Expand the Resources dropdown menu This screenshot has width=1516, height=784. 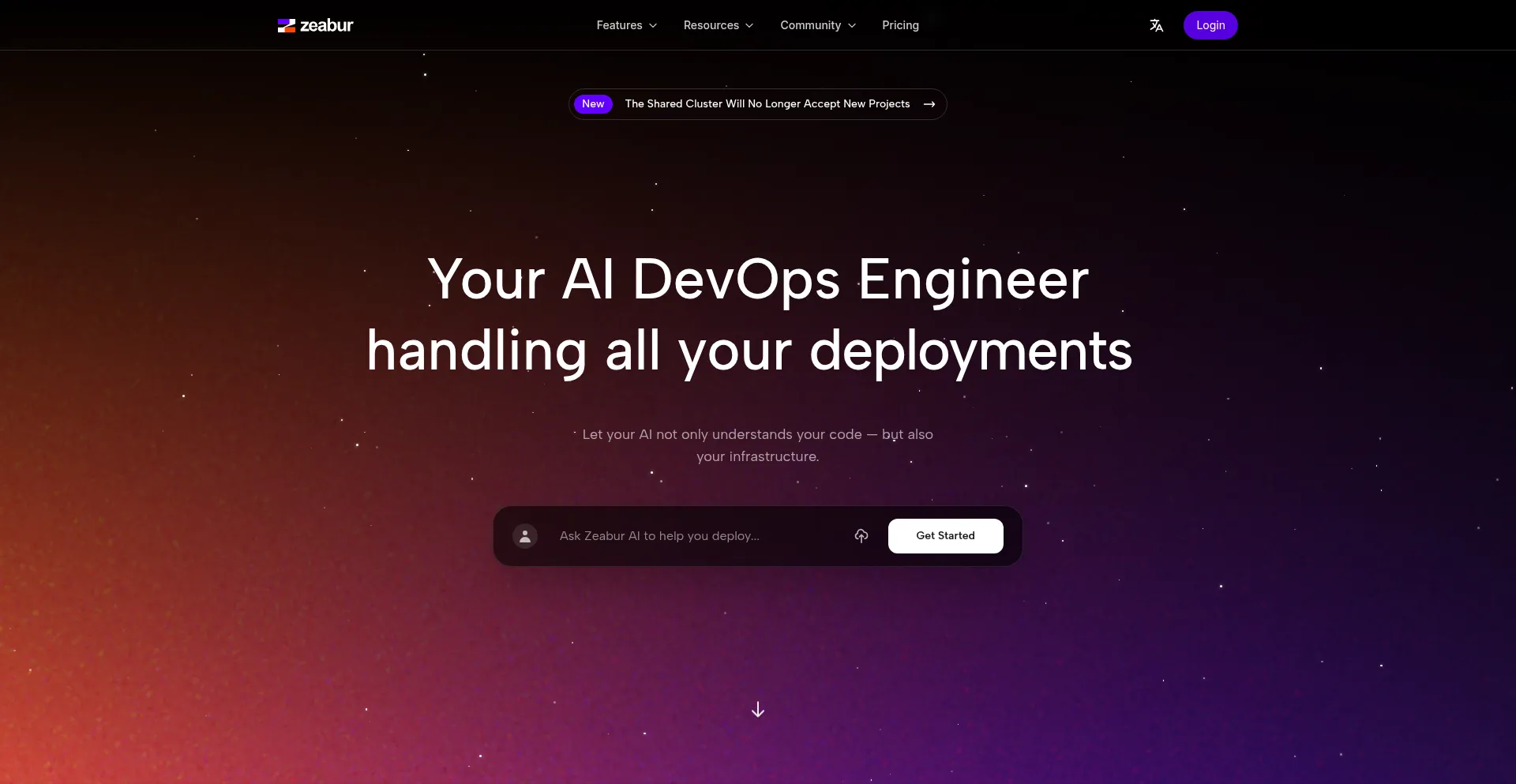pos(719,25)
